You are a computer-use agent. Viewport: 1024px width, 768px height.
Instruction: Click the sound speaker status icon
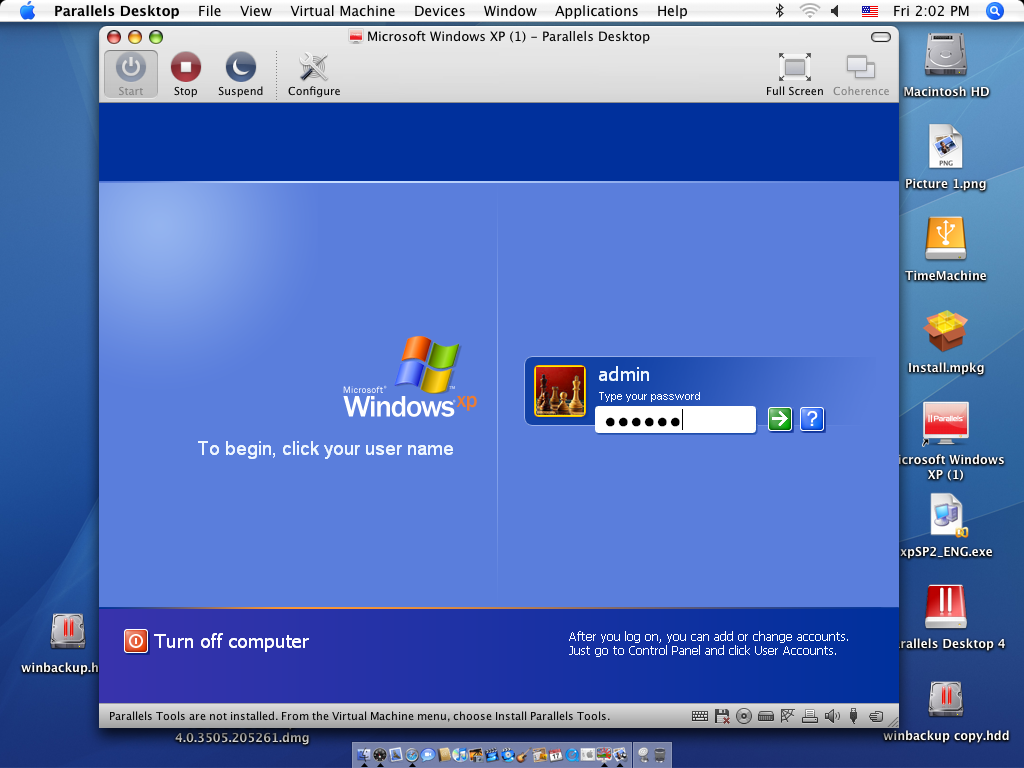click(x=832, y=716)
